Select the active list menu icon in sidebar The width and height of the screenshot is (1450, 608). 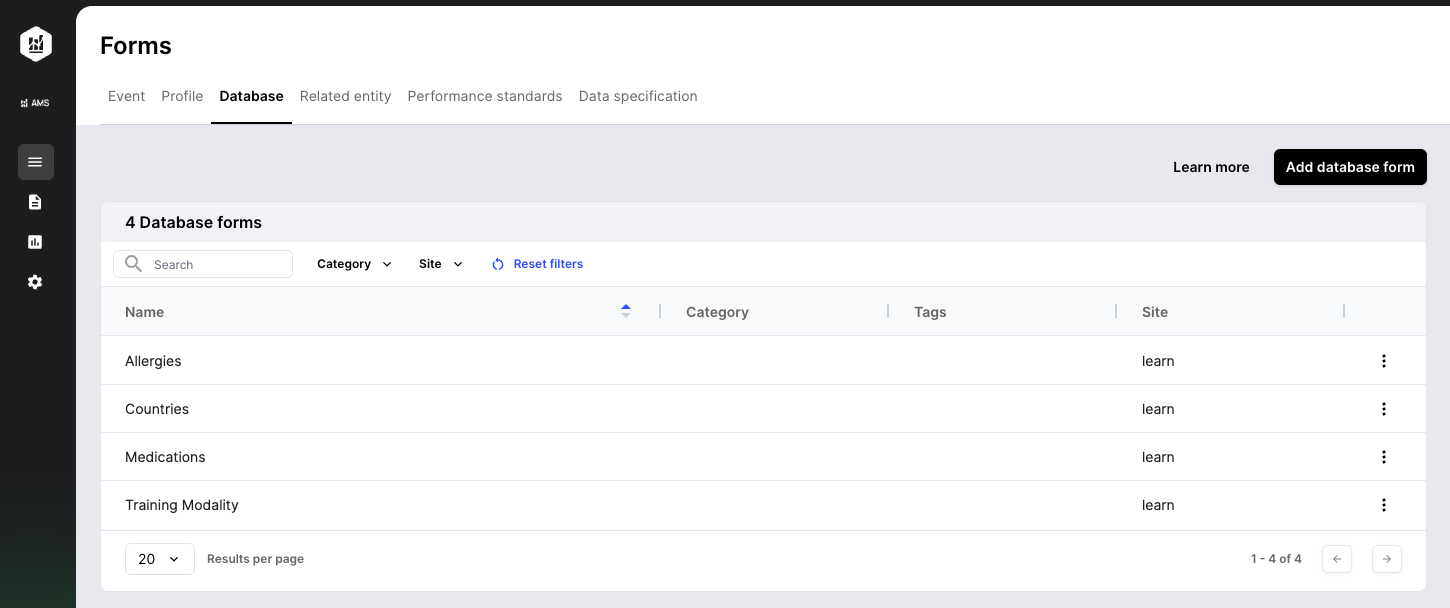[35, 162]
